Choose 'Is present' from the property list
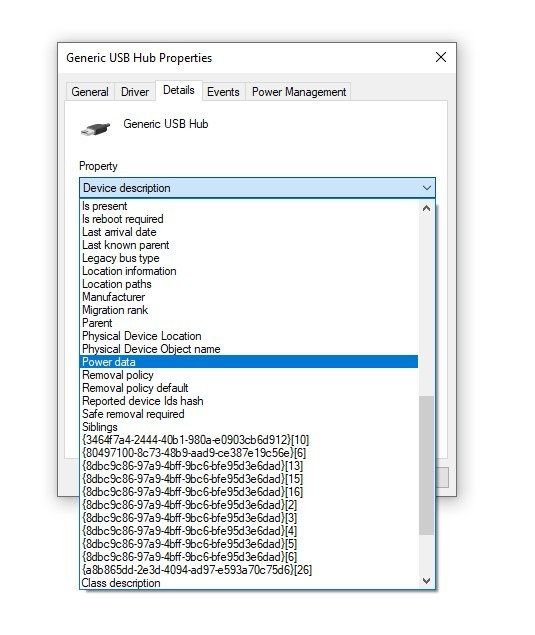This screenshot has width=535, height=635. pyautogui.click(x=249, y=206)
